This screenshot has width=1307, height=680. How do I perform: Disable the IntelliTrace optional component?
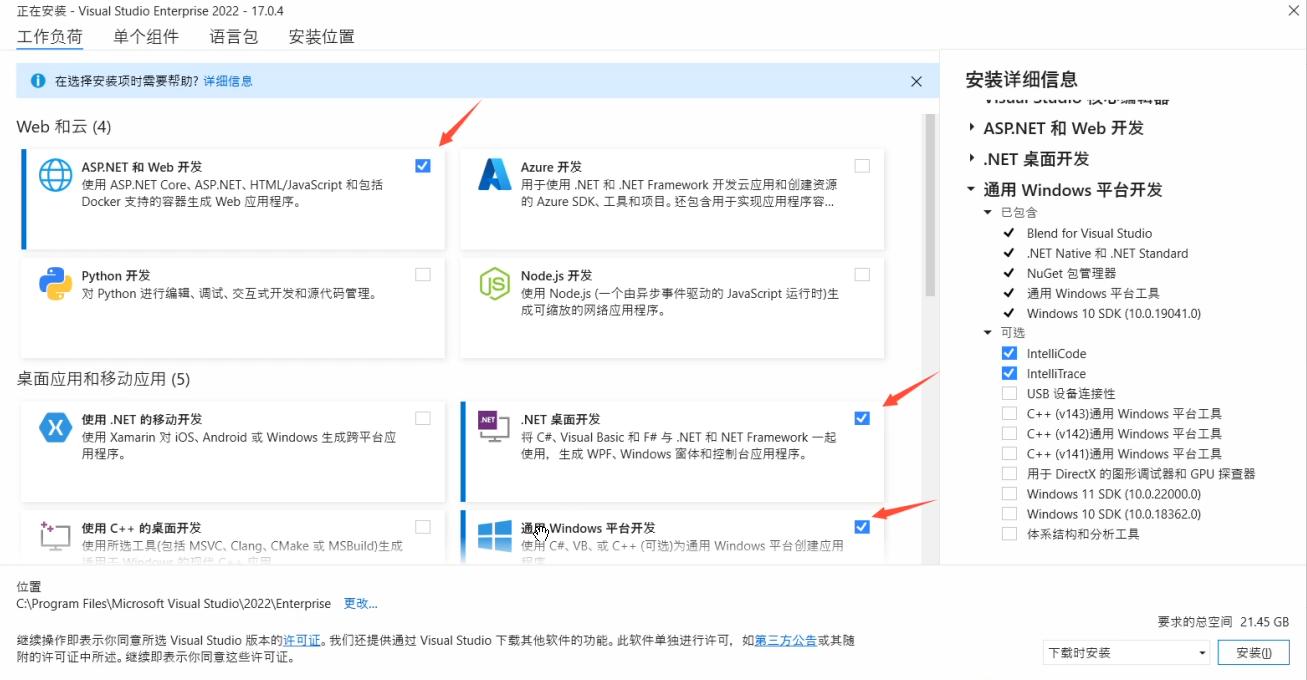(1008, 373)
